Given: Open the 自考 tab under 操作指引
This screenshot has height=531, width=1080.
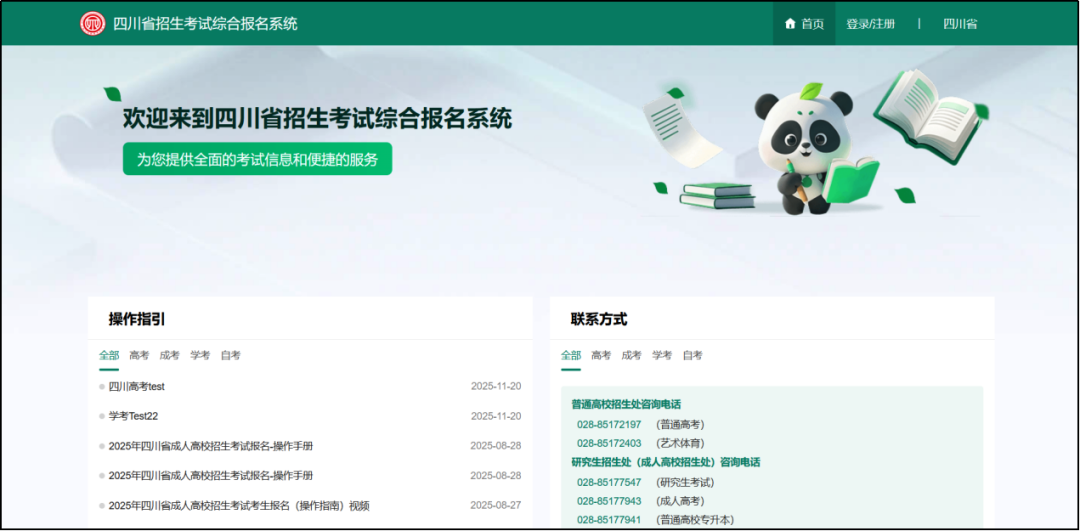Looking at the screenshot, I should [x=231, y=355].
